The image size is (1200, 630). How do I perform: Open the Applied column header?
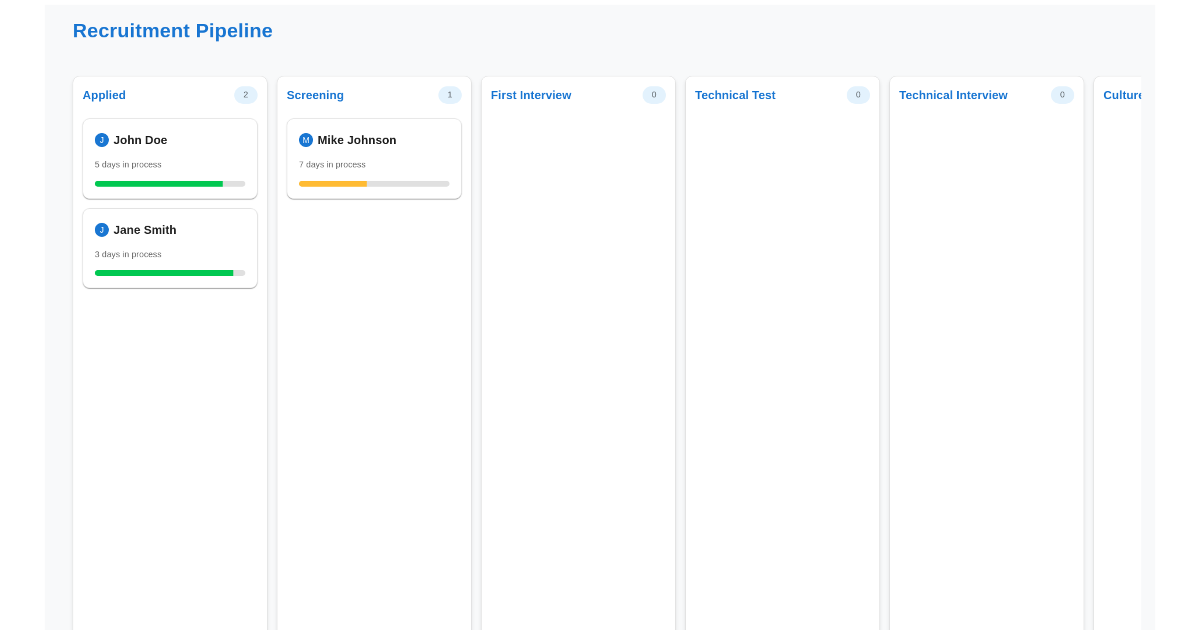104,95
